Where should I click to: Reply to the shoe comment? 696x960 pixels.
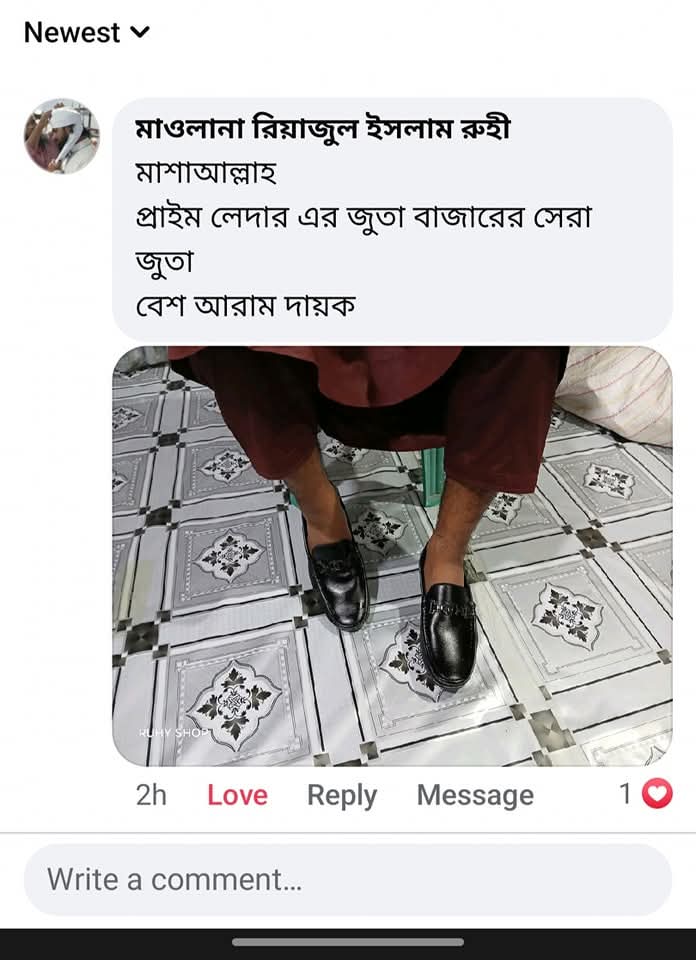tap(342, 796)
